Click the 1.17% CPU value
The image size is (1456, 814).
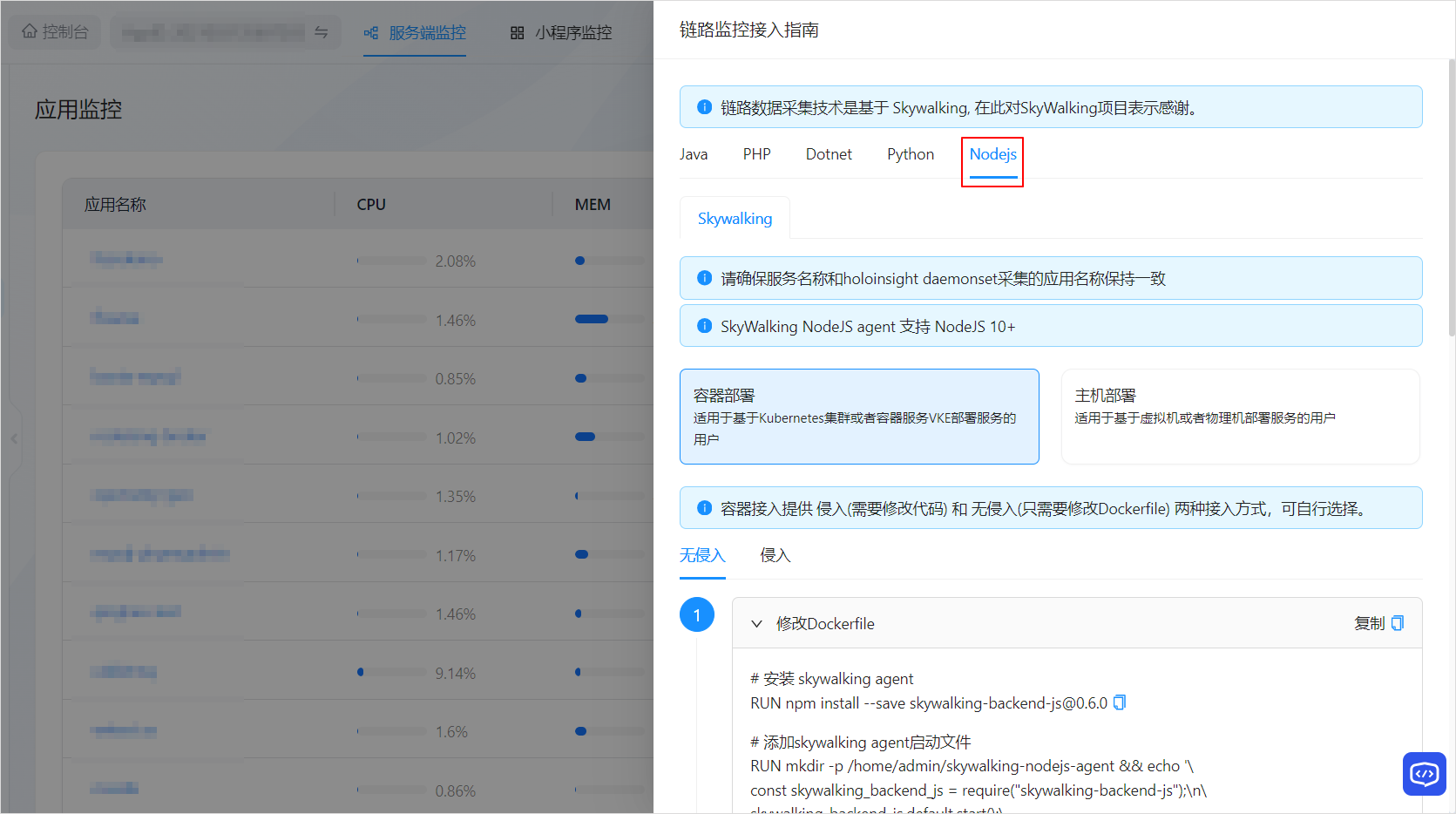456,556
